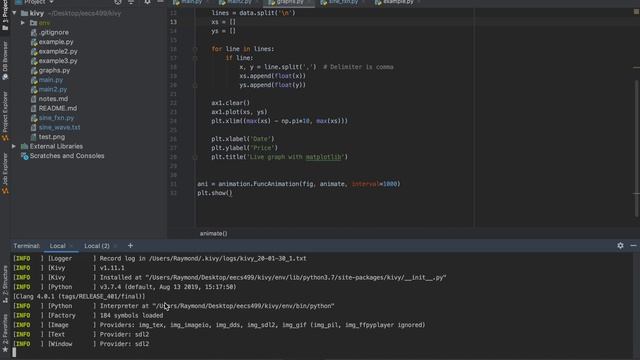Select example2.py in project tree
Screen dimensions: 640x360
(58, 51)
